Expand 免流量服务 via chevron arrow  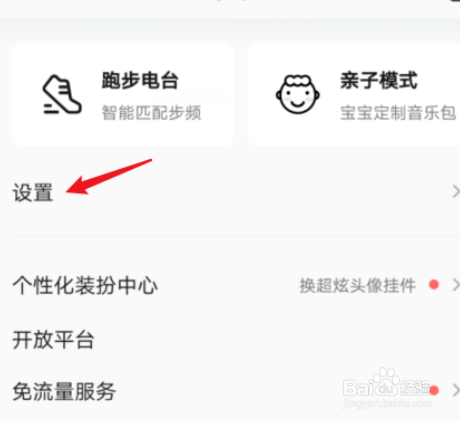click(456, 390)
